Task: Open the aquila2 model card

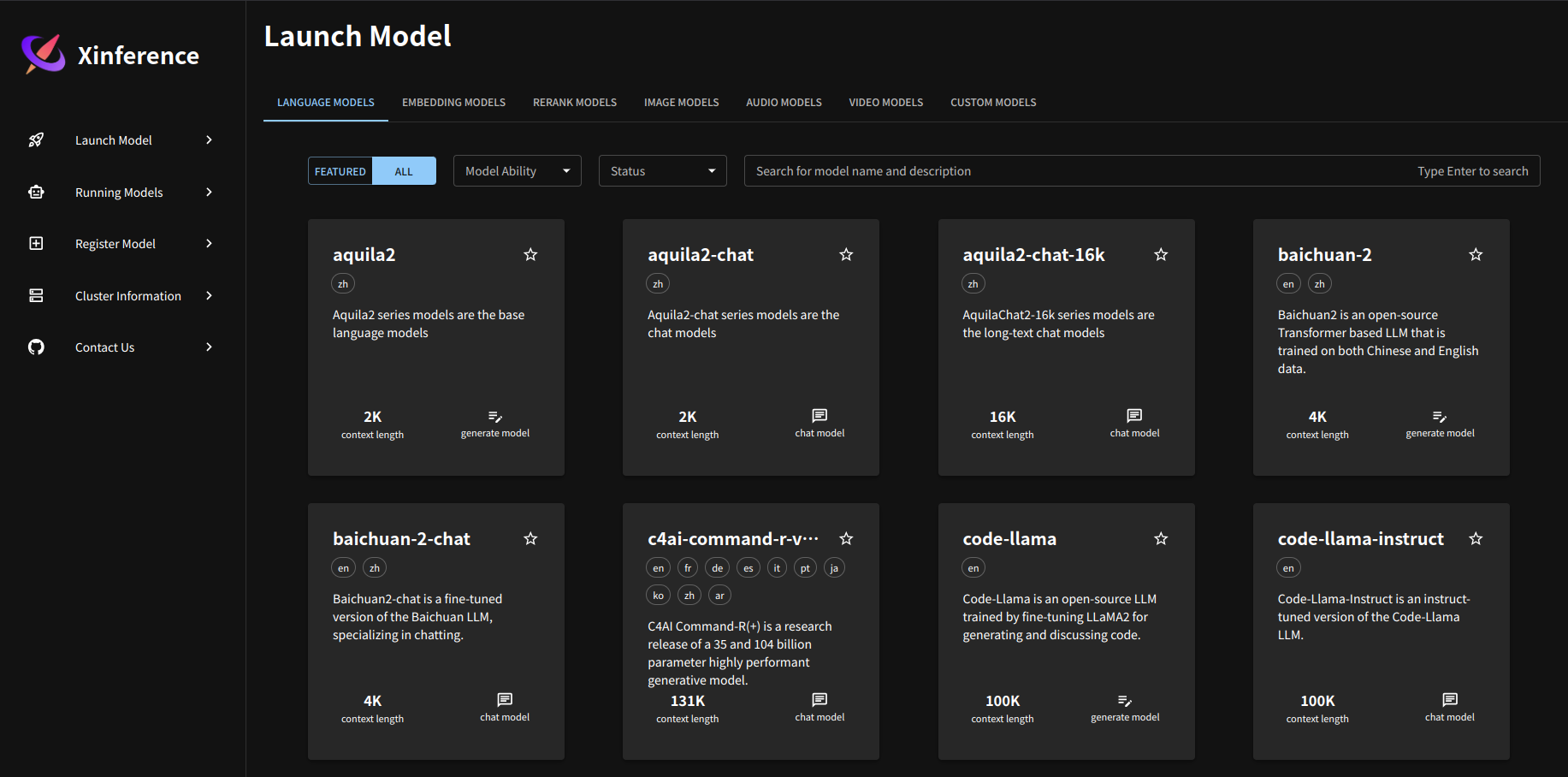Action: point(436,347)
